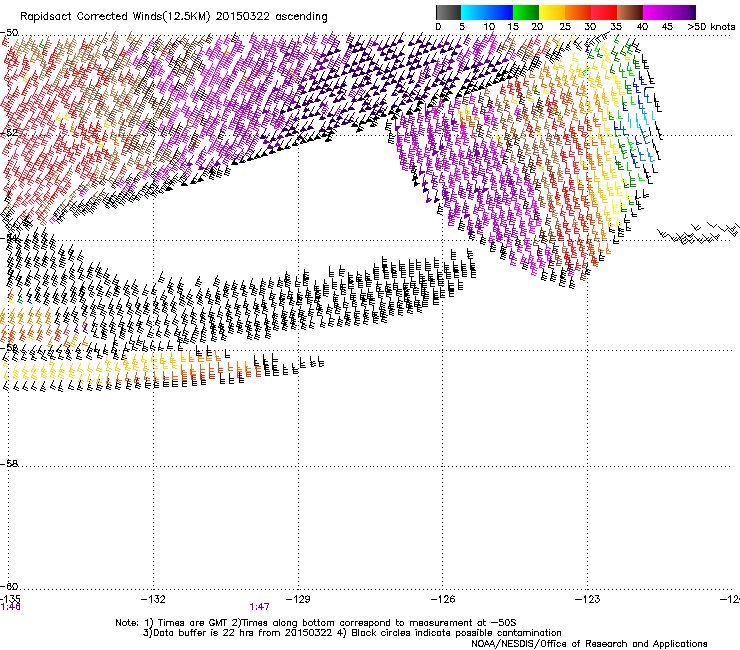The height and width of the screenshot is (650, 740).
Task: Click the '-126' longitude label
Action: coord(443,599)
